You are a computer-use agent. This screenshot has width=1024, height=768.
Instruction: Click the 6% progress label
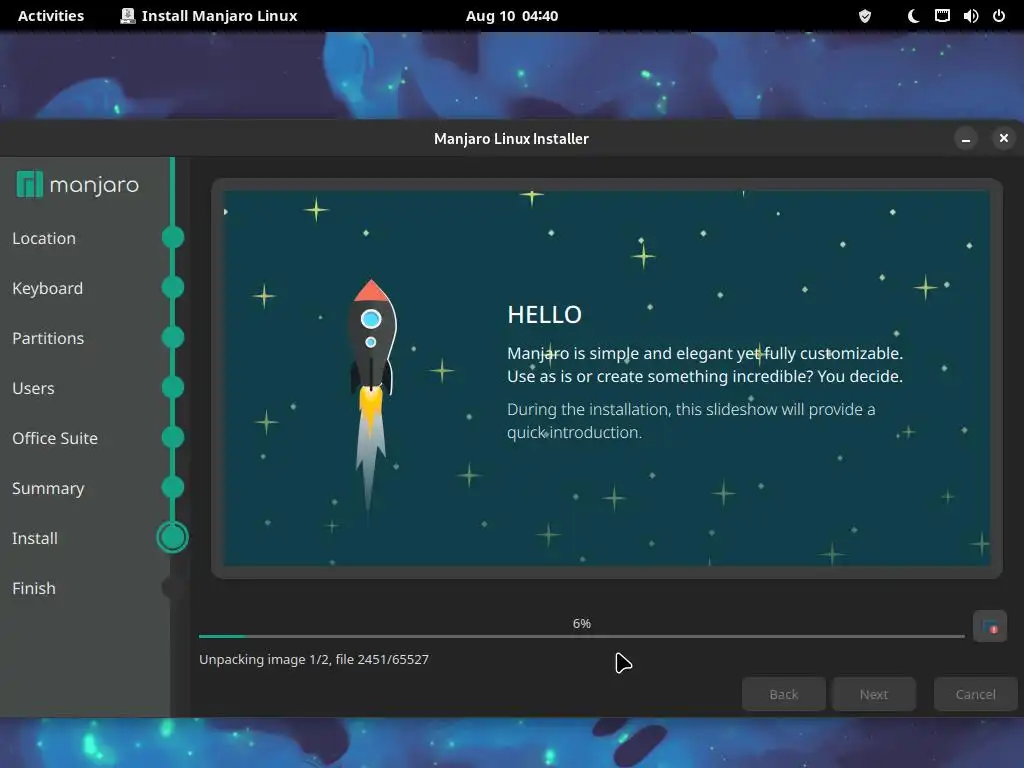(582, 624)
